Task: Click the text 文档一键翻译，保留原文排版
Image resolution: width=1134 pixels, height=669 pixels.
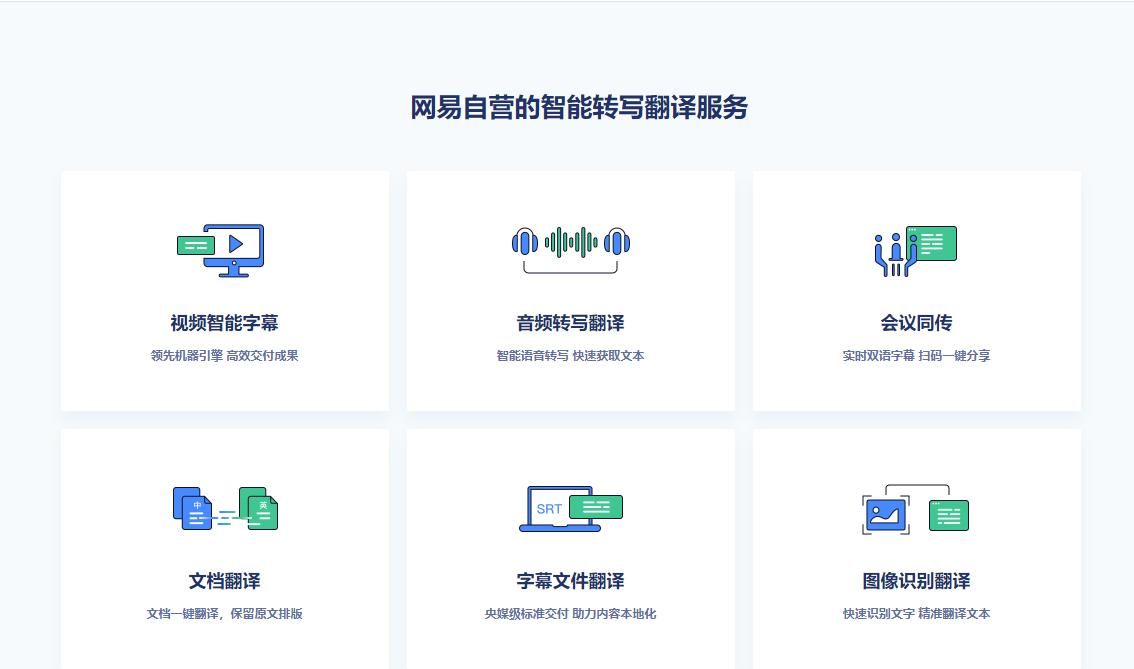Action: (224, 614)
